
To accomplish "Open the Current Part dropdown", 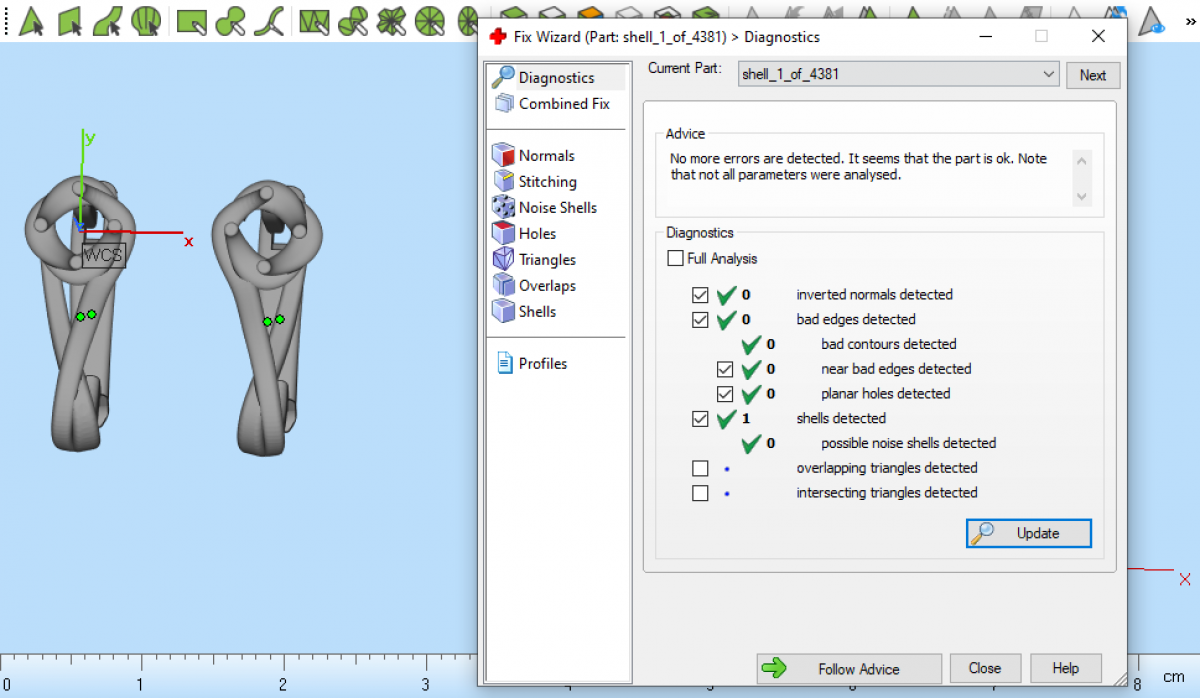I will click(1048, 75).
